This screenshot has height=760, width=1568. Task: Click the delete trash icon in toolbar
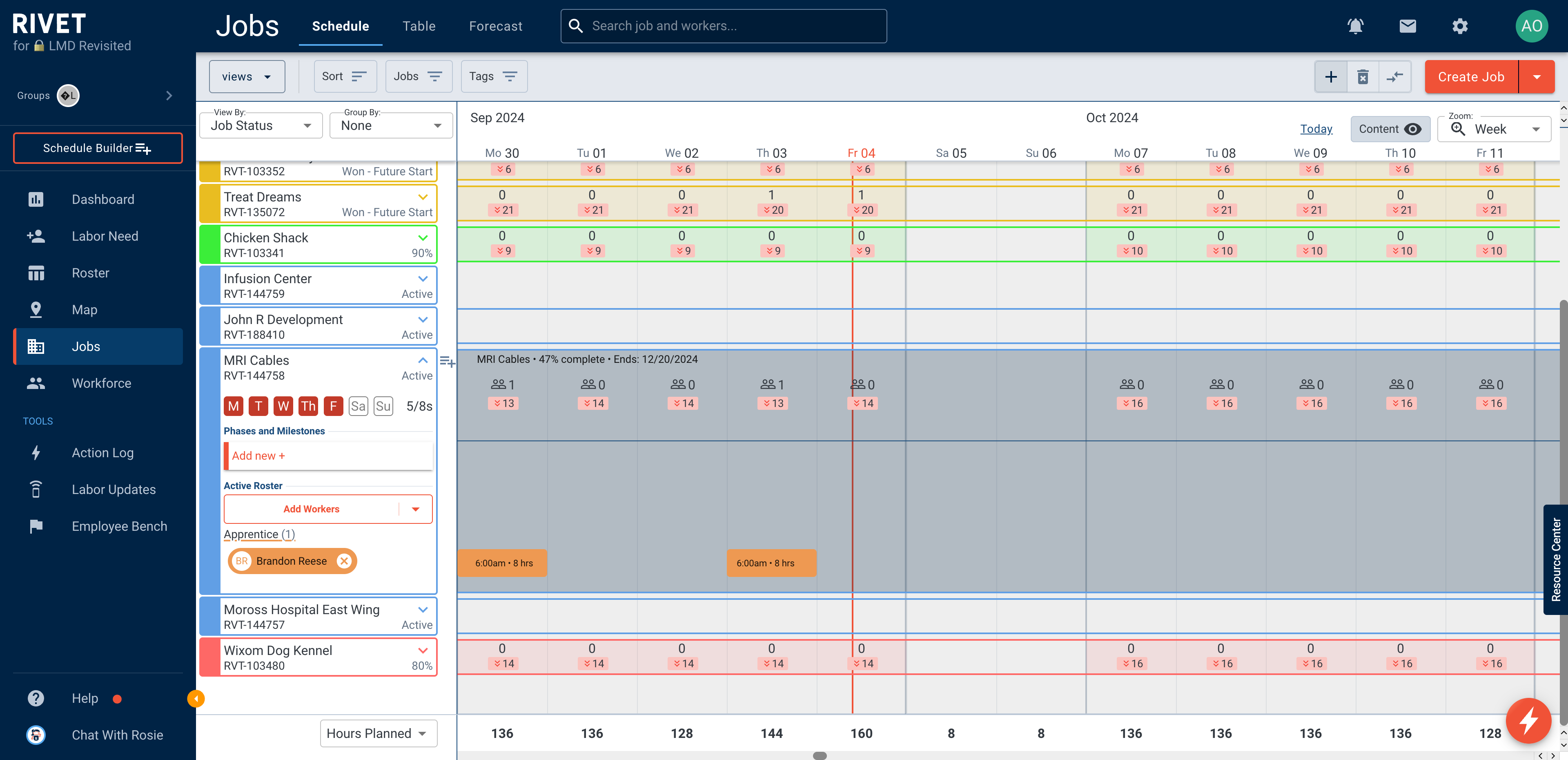(1363, 77)
